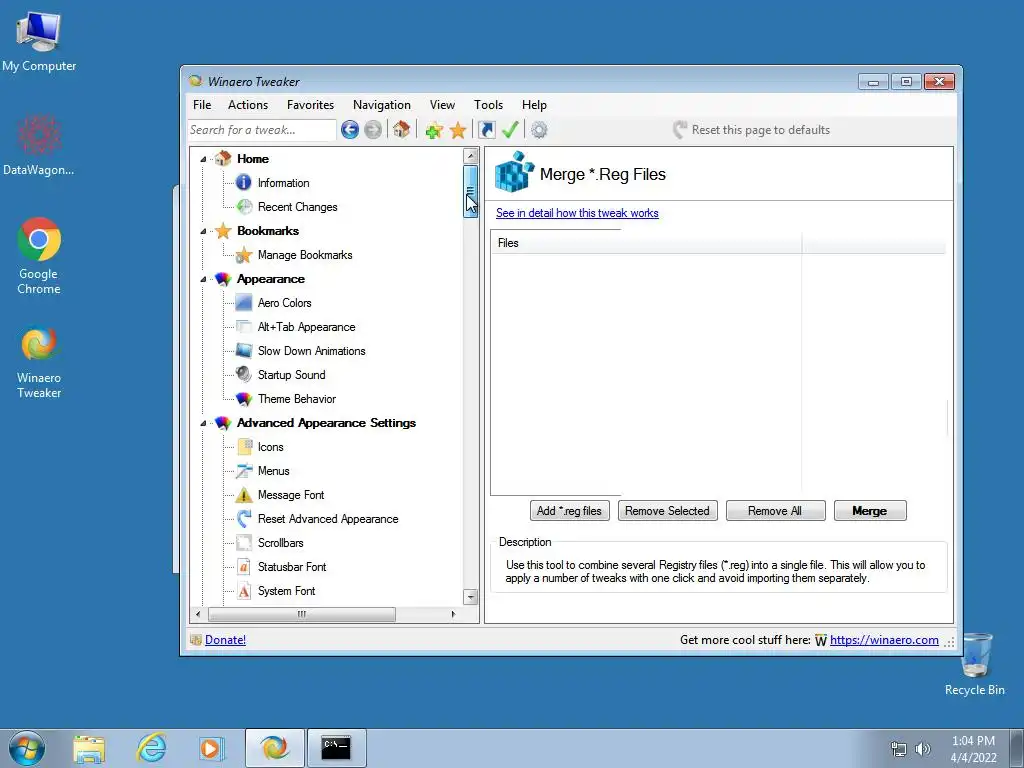Collapse the Bookmarks tree node
1024x768 pixels.
tap(203, 231)
